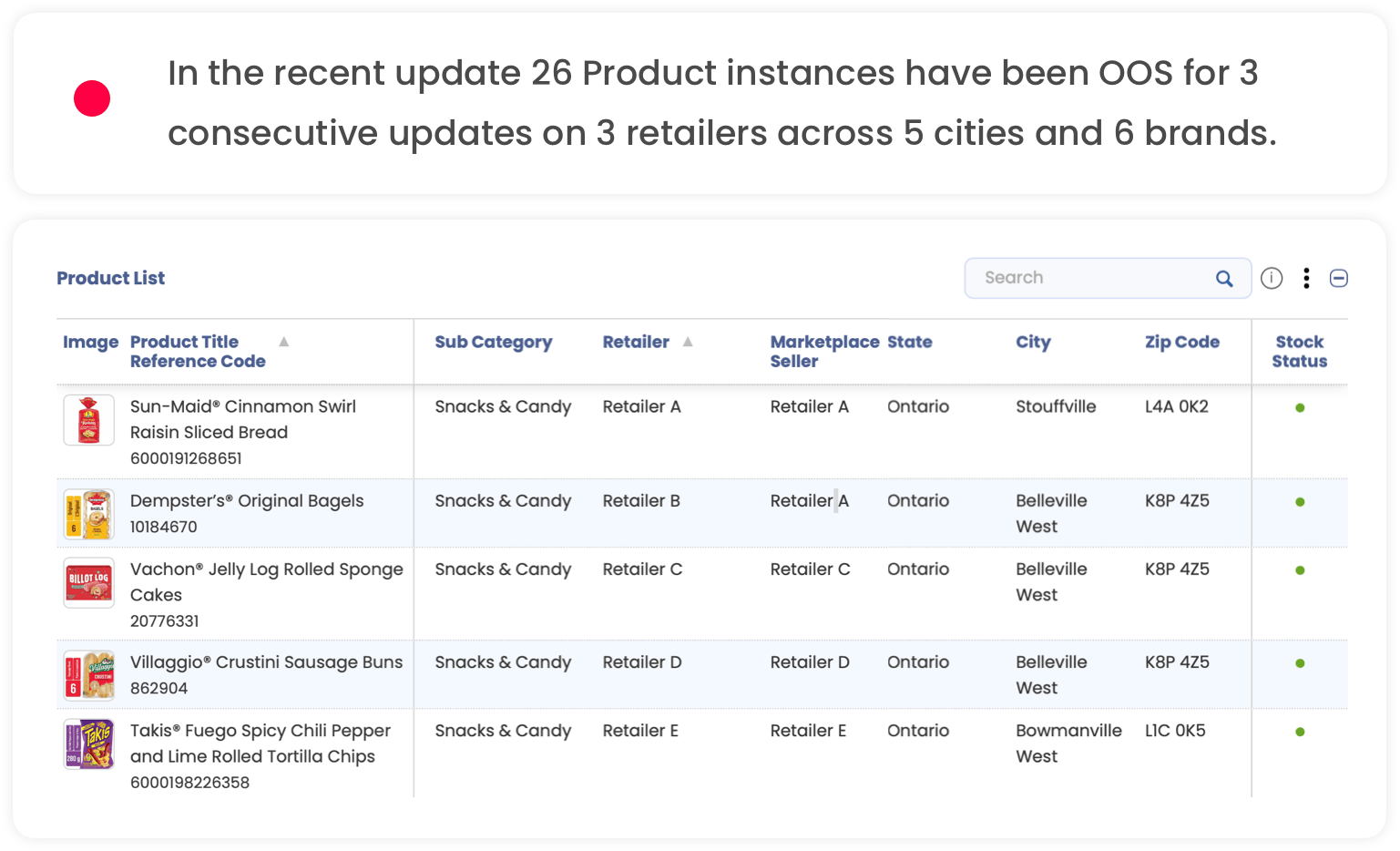Click the 'Bowmanville West' city cell
Screen dimensions: 1400x851
tap(1068, 743)
